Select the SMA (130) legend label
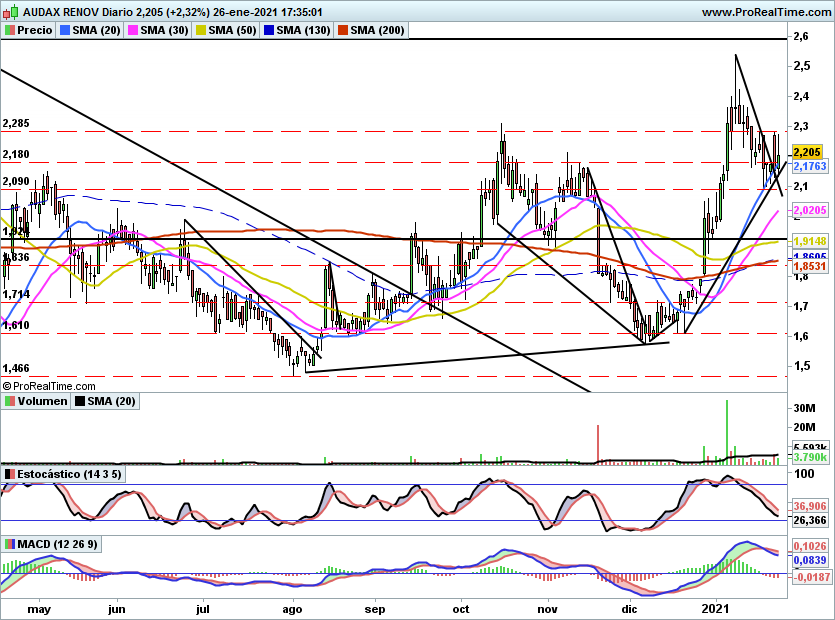The image size is (835, 620). (x=304, y=30)
